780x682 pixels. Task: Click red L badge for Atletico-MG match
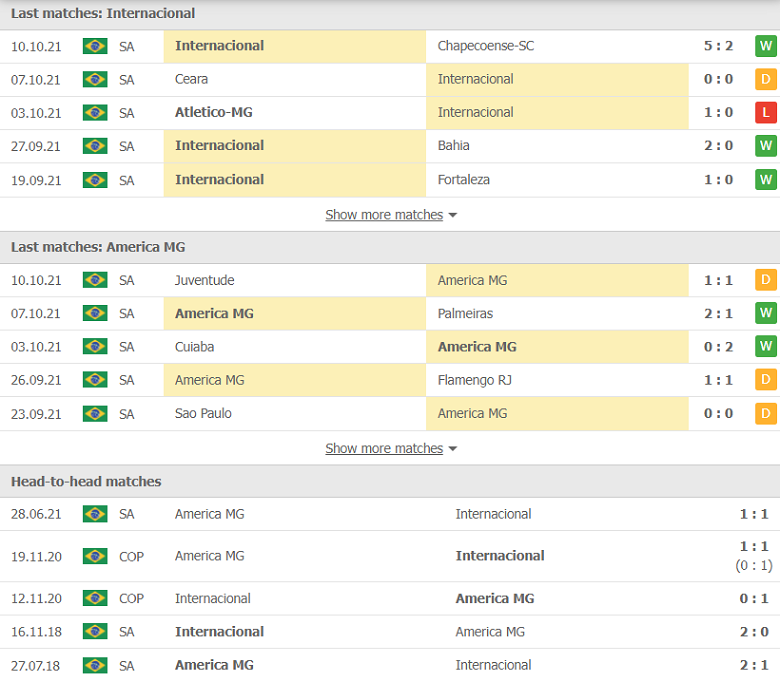(x=766, y=112)
